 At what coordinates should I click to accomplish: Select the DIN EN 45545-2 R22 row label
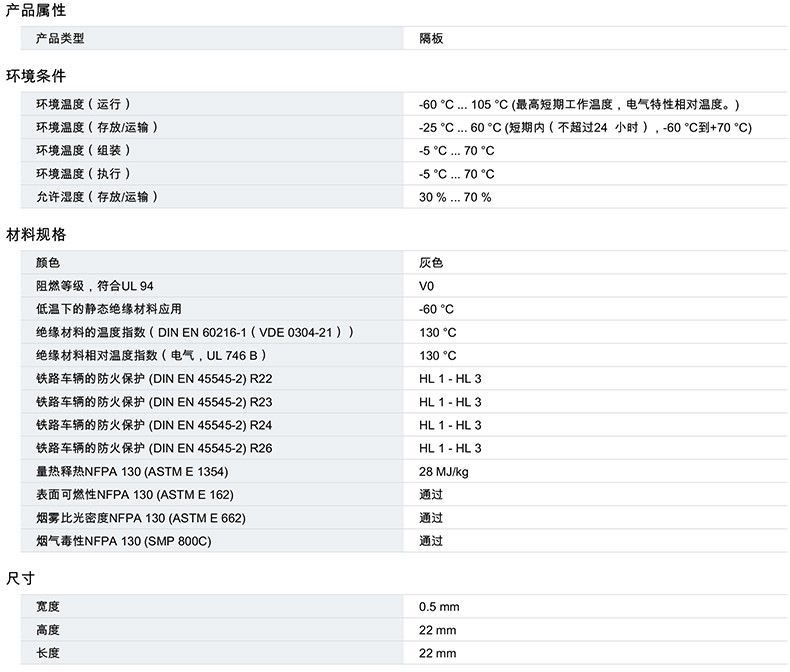coord(154,379)
